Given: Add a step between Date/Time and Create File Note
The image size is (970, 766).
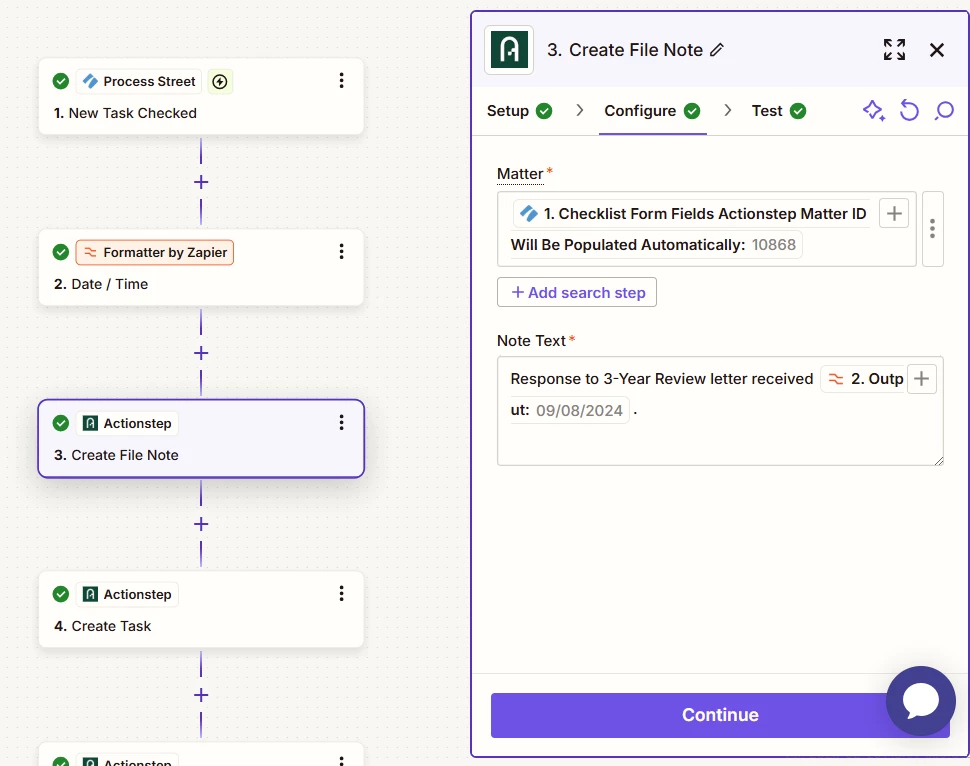Looking at the screenshot, I should [x=201, y=353].
